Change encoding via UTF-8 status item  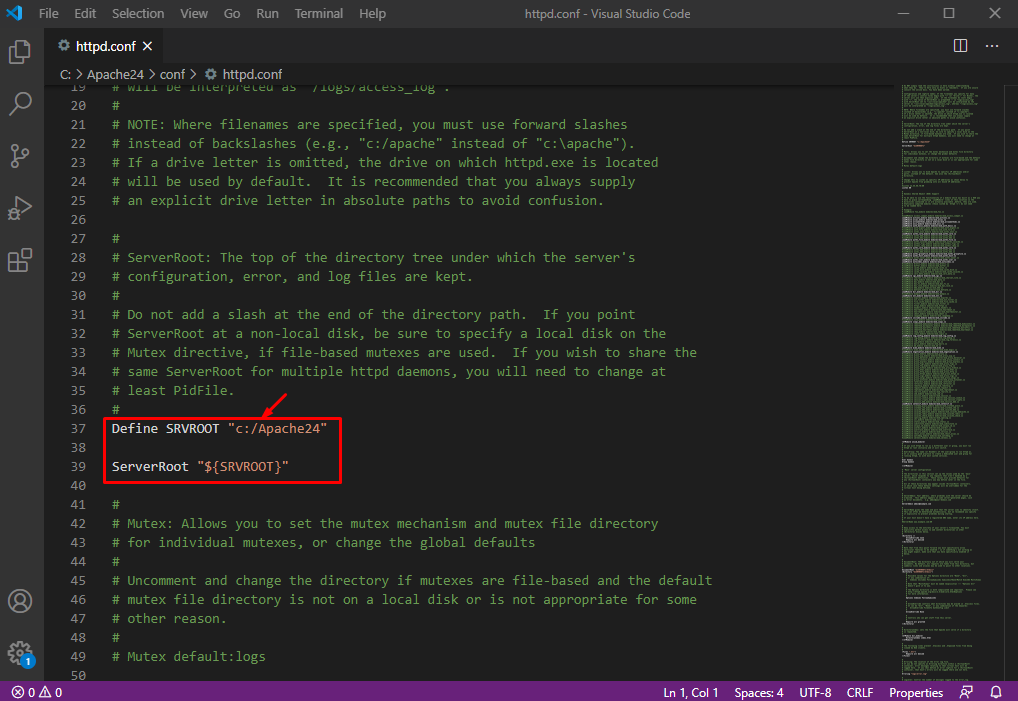815,693
